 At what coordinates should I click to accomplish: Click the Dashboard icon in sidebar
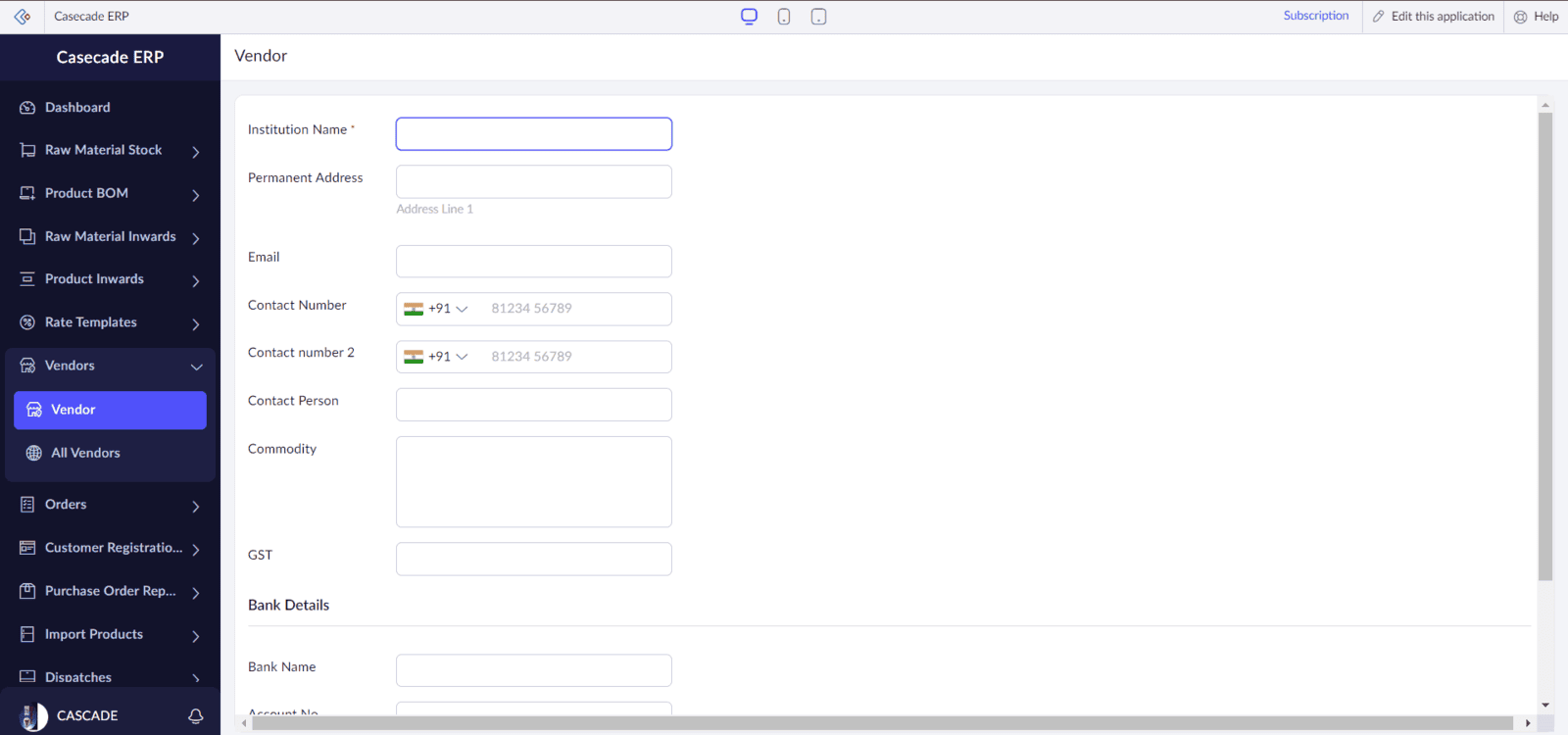pos(27,108)
